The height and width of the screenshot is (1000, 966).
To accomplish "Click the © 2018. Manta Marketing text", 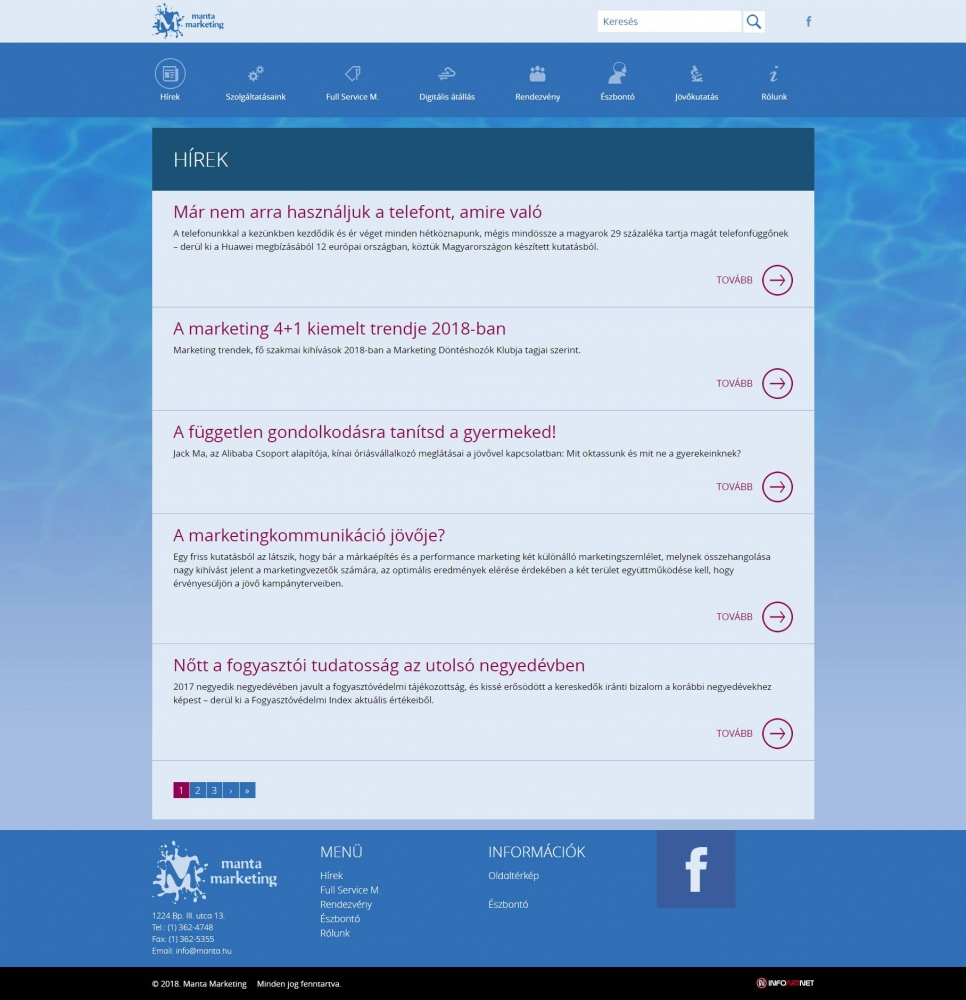I will pos(199,984).
